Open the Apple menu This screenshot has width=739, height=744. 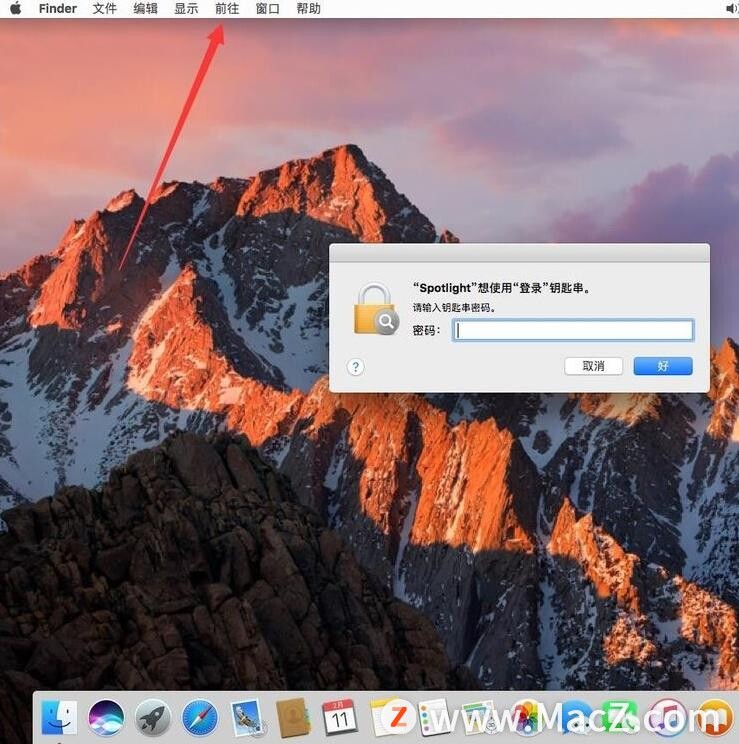tap(16, 8)
